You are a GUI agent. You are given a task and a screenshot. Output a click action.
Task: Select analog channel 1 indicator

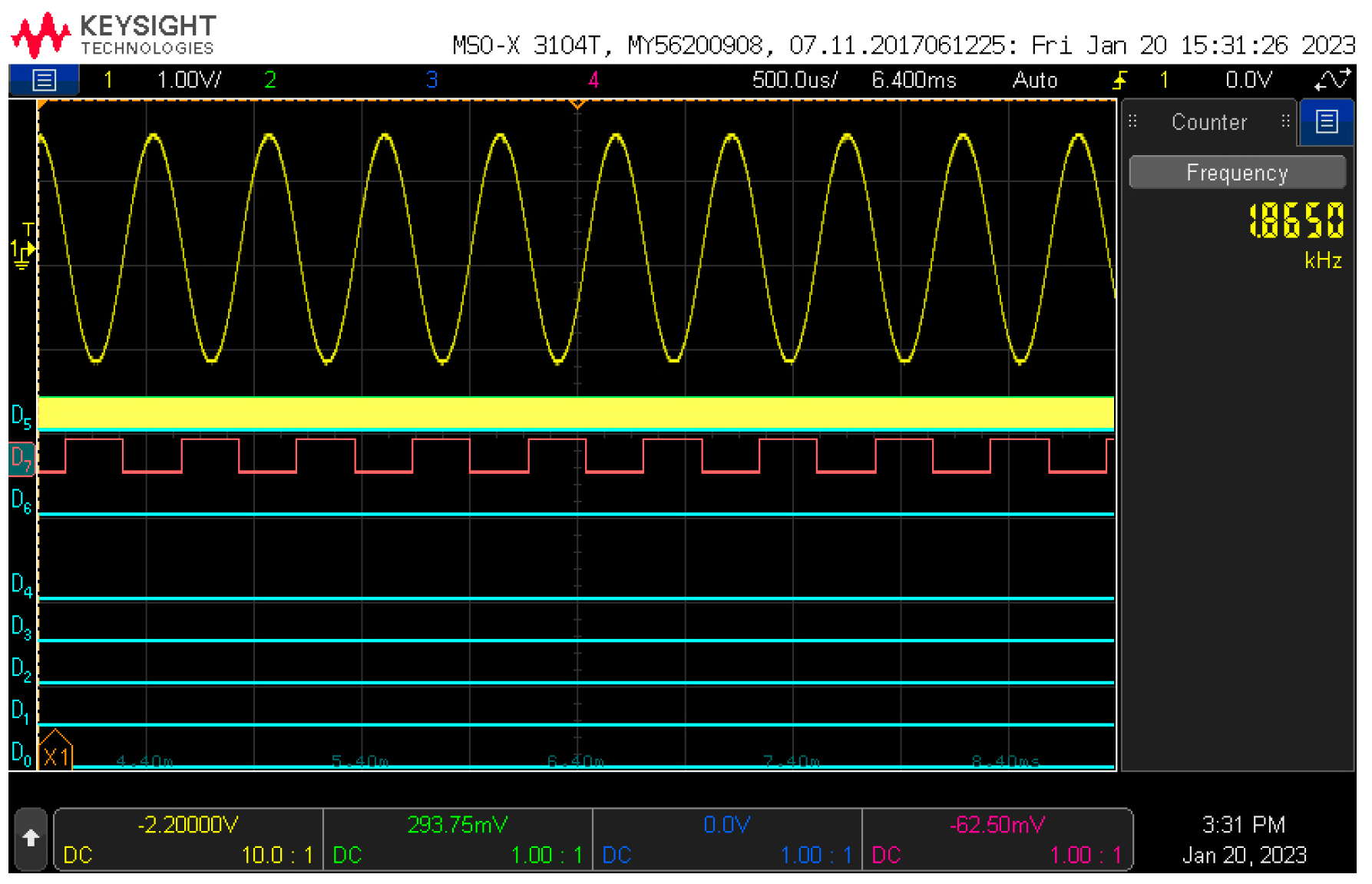(108, 80)
